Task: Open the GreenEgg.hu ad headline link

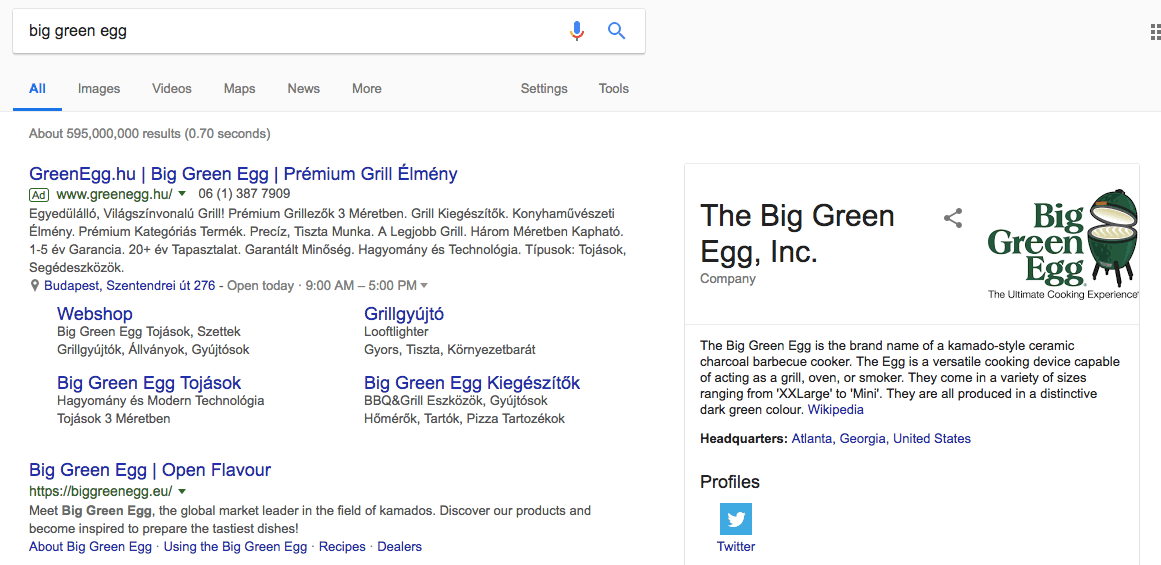Action: coord(243,174)
